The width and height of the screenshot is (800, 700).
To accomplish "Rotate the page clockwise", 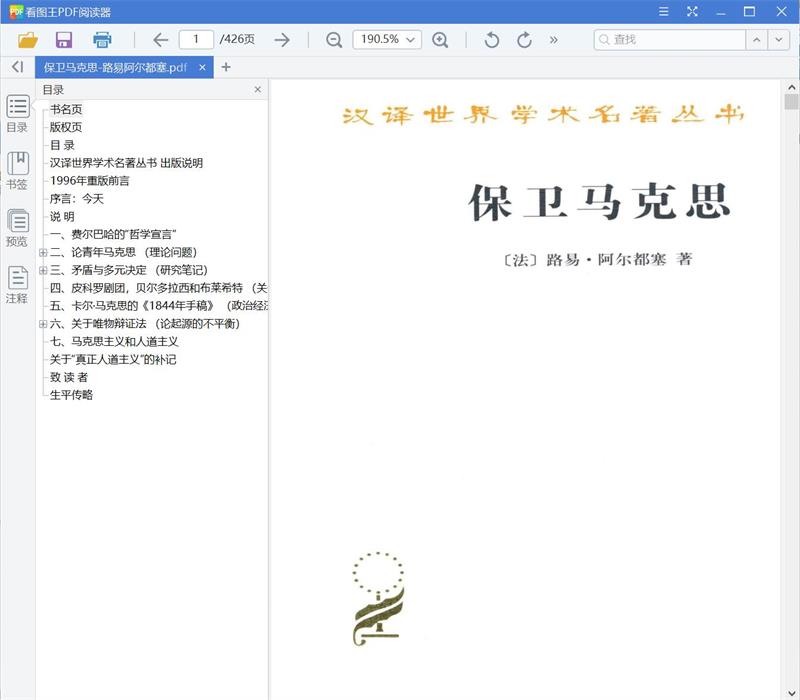I will [x=524, y=40].
